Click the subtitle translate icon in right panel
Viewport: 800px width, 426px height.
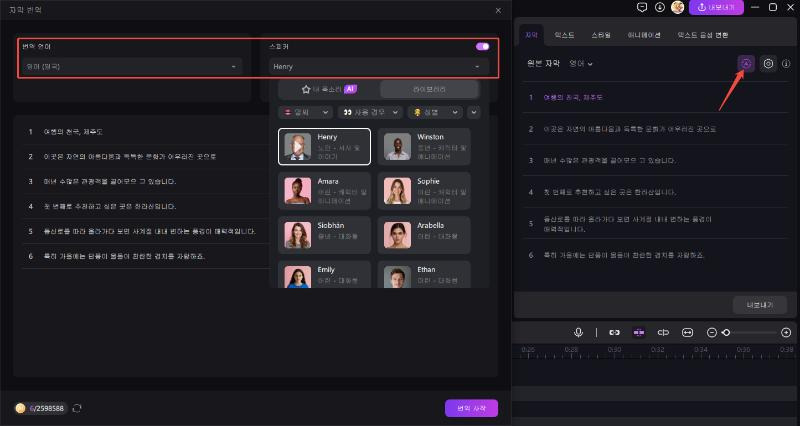click(746, 64)
